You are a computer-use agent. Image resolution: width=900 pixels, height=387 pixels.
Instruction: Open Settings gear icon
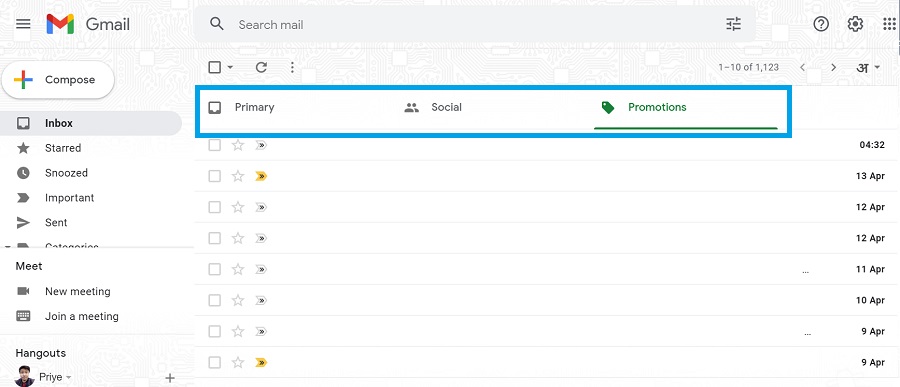coord(855,24)
